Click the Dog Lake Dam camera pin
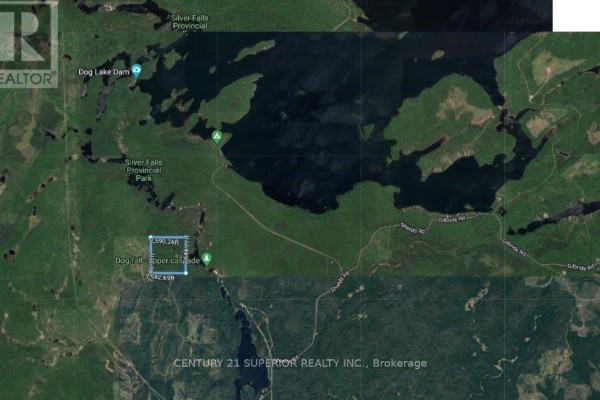The height and width of the screenshot is (400, 600). pos(136,70)
